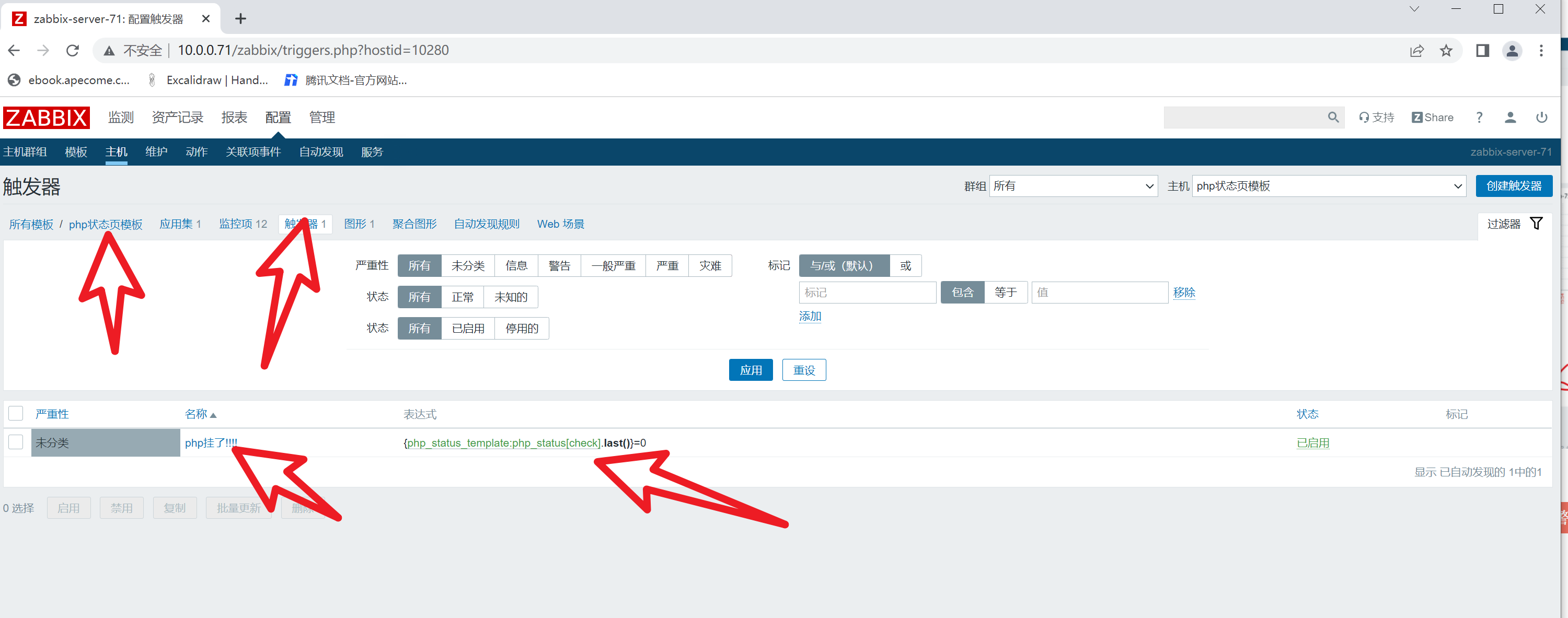Open the 主机 dropdown showing php状态页模板

(1329, 186)
